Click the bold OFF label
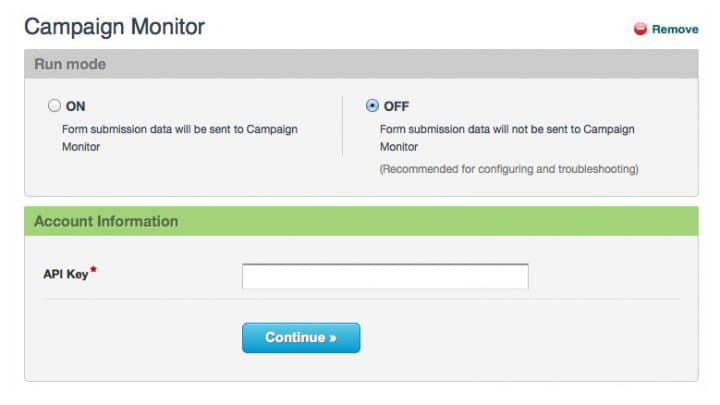The height and width of the screenshot is (405, 720). click(396, 106)
